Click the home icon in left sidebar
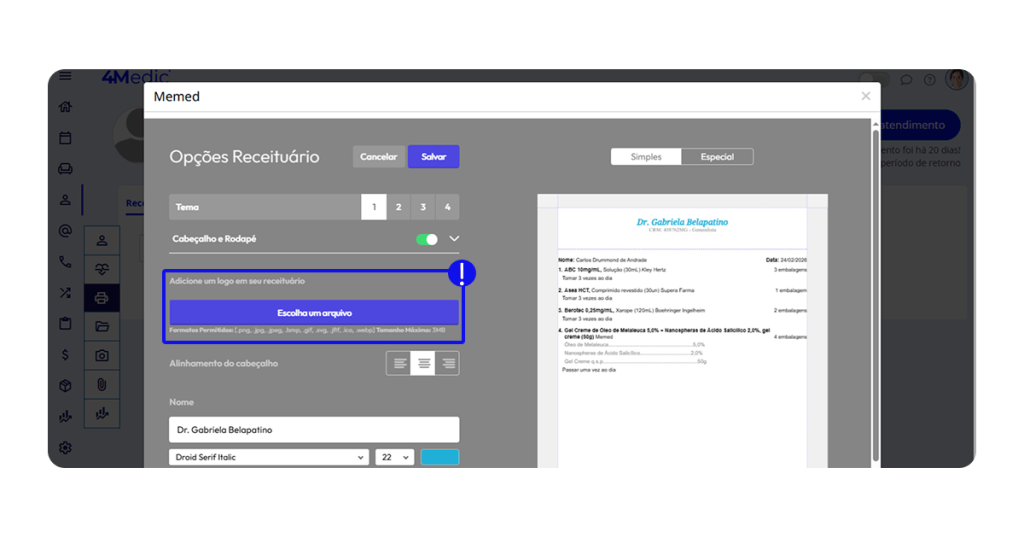This screenshot has height=538, width=1024. tap(65, 107)
